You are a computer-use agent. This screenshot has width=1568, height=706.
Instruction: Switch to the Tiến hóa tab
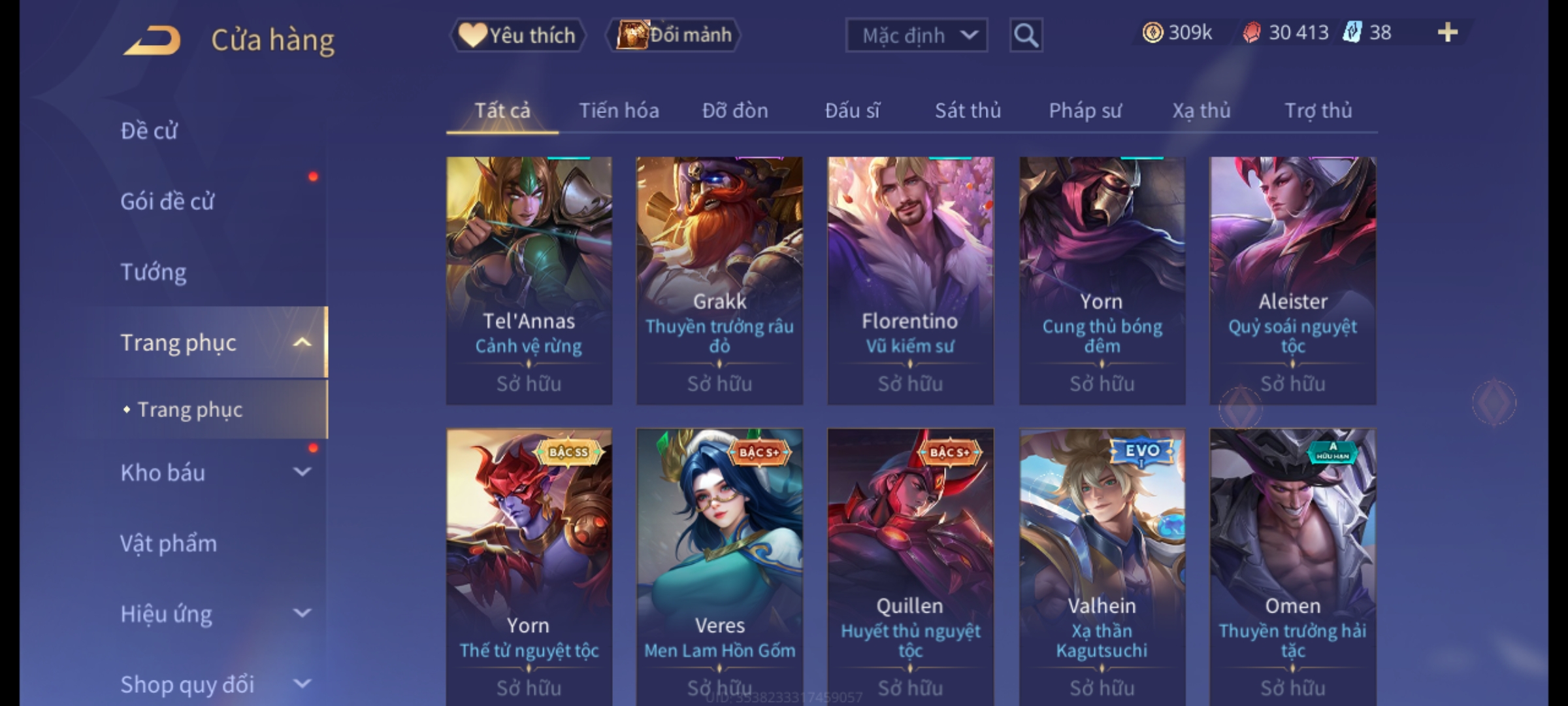(x=619, y=110)
